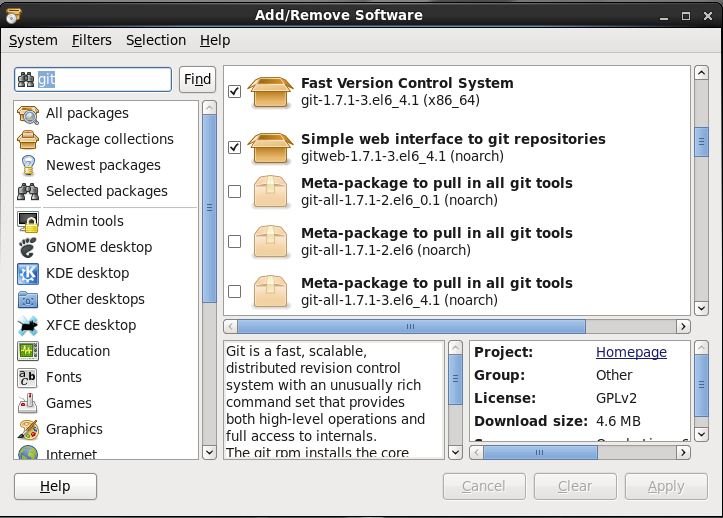Open the Filters menu
Image resolution: width=723 pixels, height=518 pixels.
coord(91,41)
